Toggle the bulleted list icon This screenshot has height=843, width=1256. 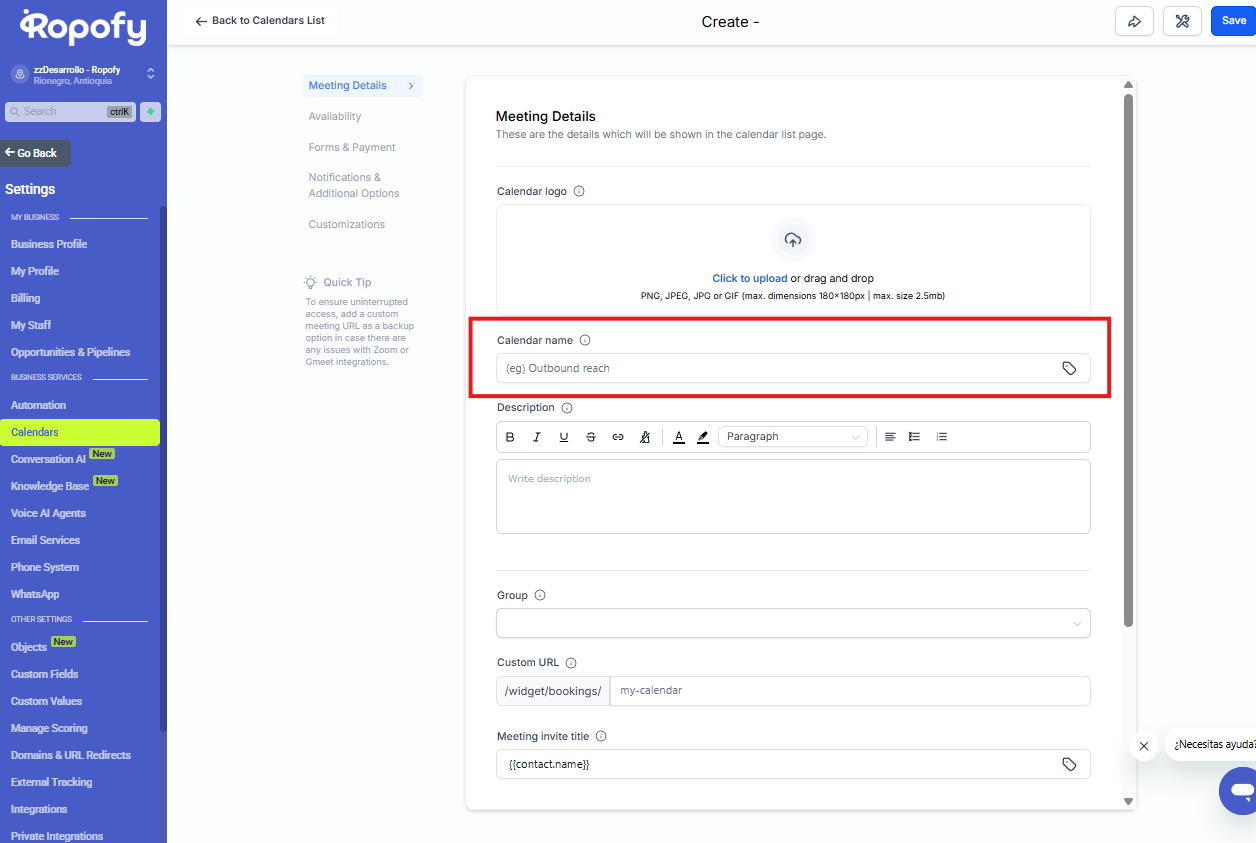pos(914,437)
